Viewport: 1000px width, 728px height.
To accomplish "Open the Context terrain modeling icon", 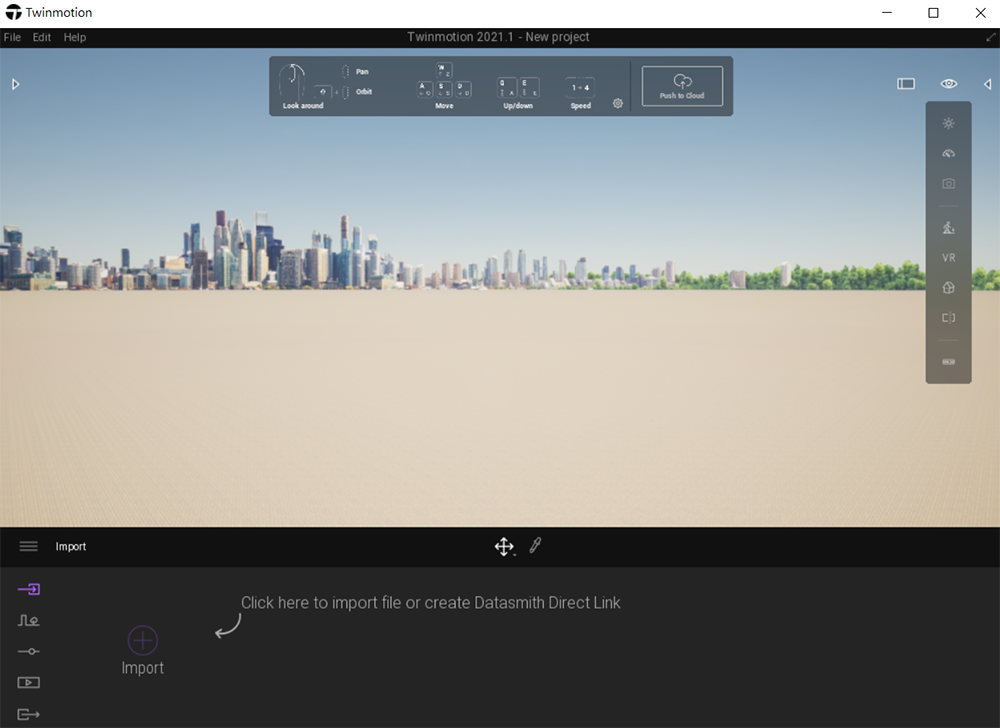I will pyautogui.click(x=29, y=620).
